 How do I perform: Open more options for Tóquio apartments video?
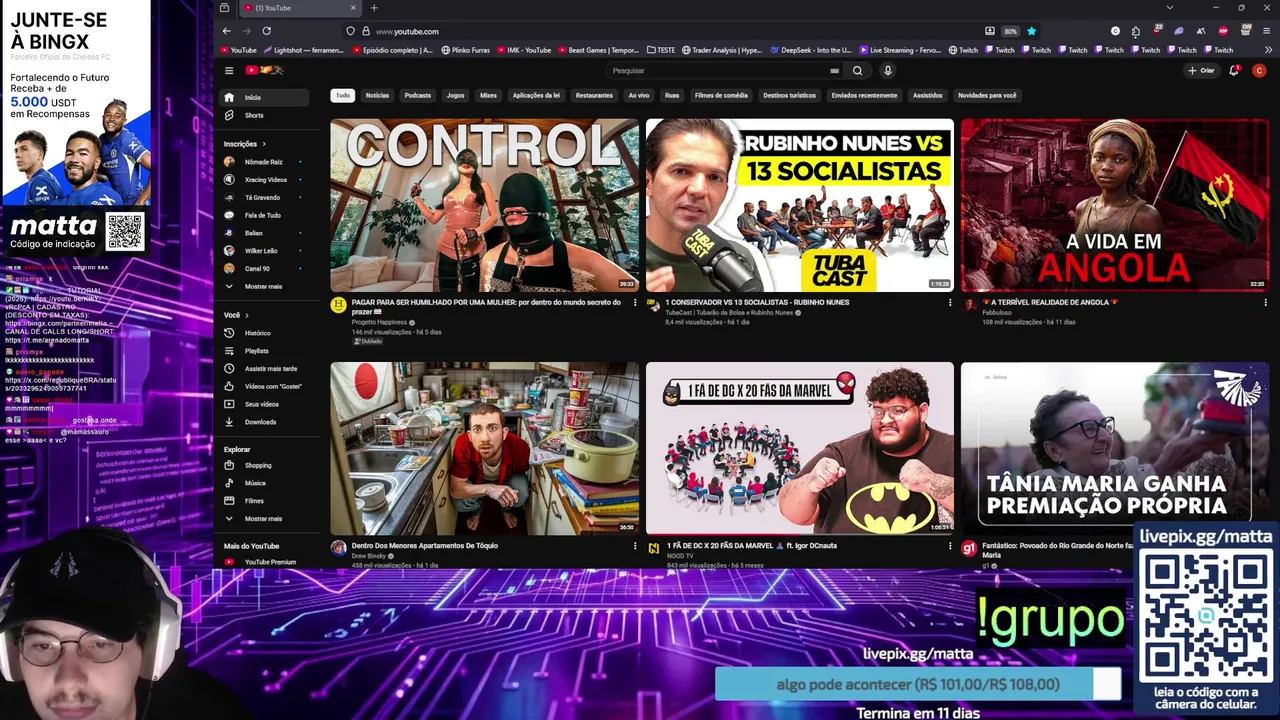(634, 546)
